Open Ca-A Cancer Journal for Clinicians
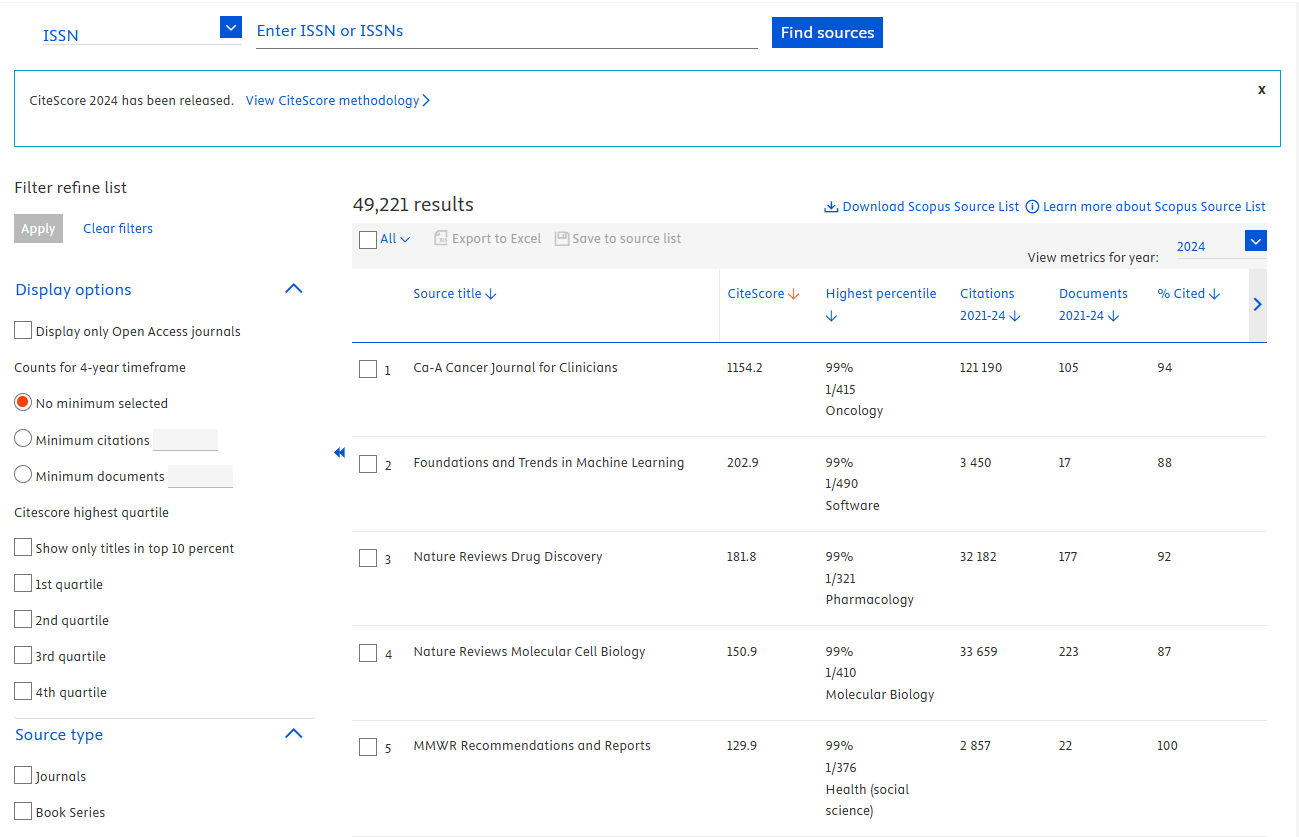The image size is (1299, 837). [x=514, y=367]
